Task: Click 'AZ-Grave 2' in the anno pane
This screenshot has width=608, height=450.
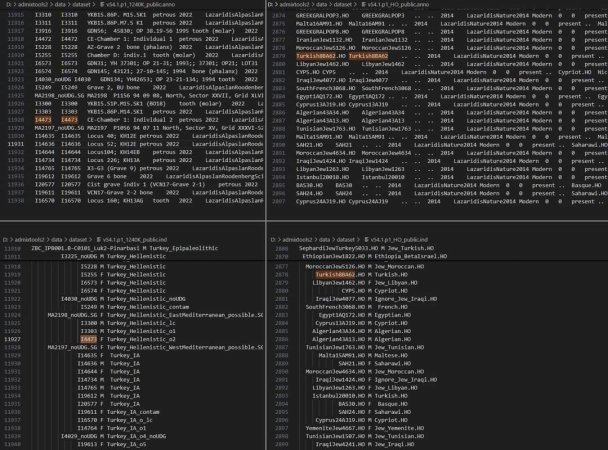Action: click(x=104, y=47)
